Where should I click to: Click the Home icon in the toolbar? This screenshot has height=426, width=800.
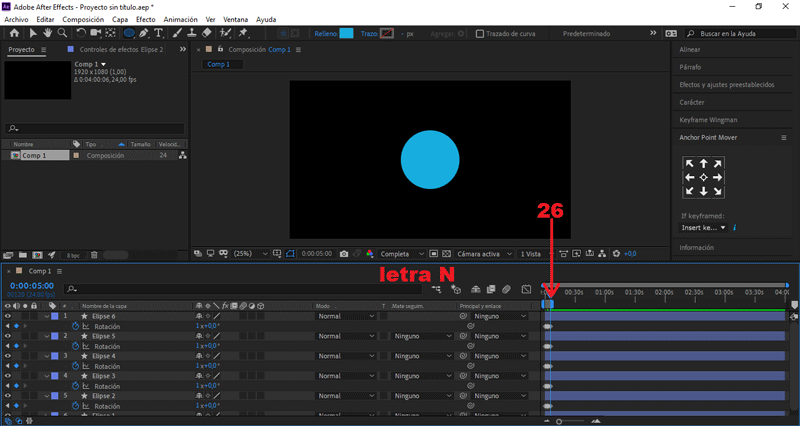click(13, 33)
